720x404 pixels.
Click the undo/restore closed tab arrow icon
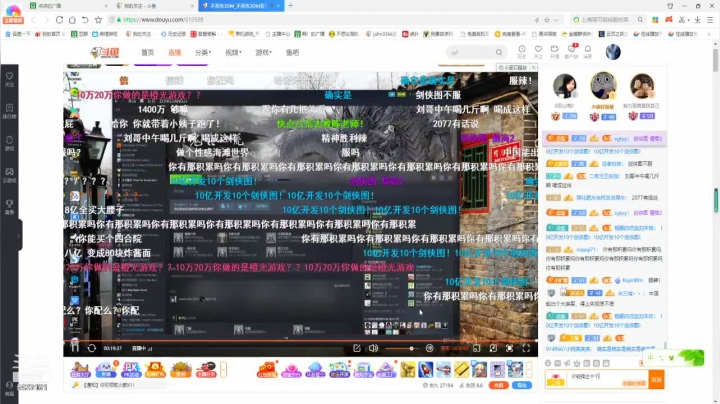(85, 20)
